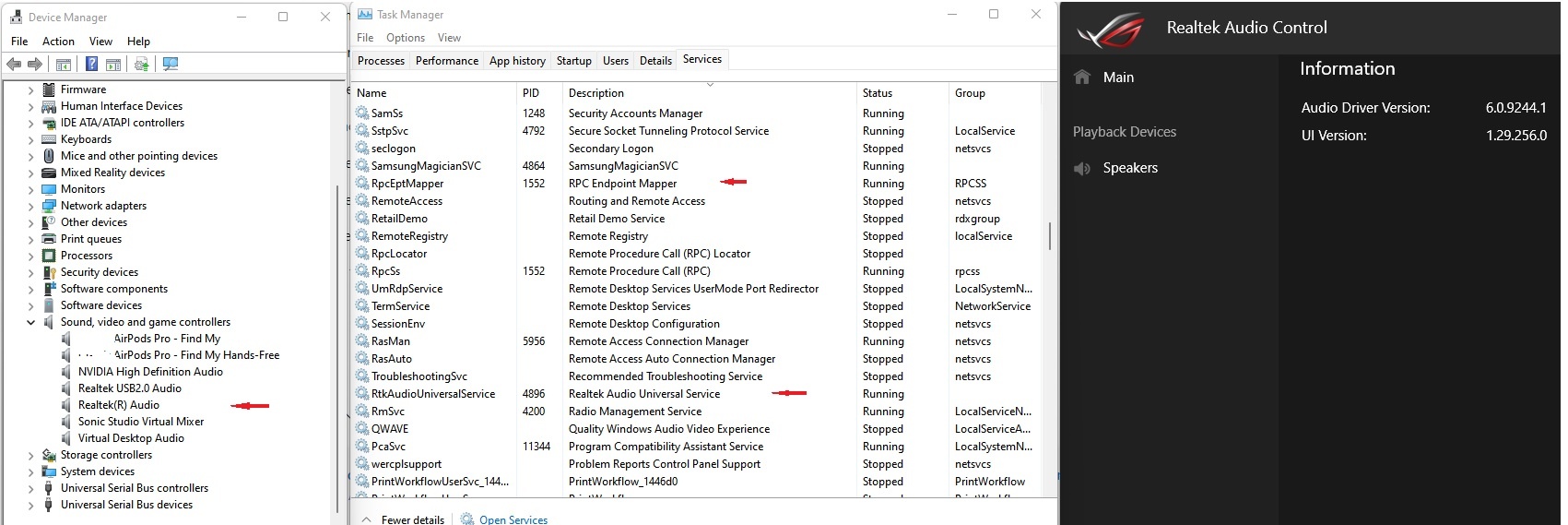
Task: Click the Back arrow in Device Manager toolbar
Action: [14, 64]
